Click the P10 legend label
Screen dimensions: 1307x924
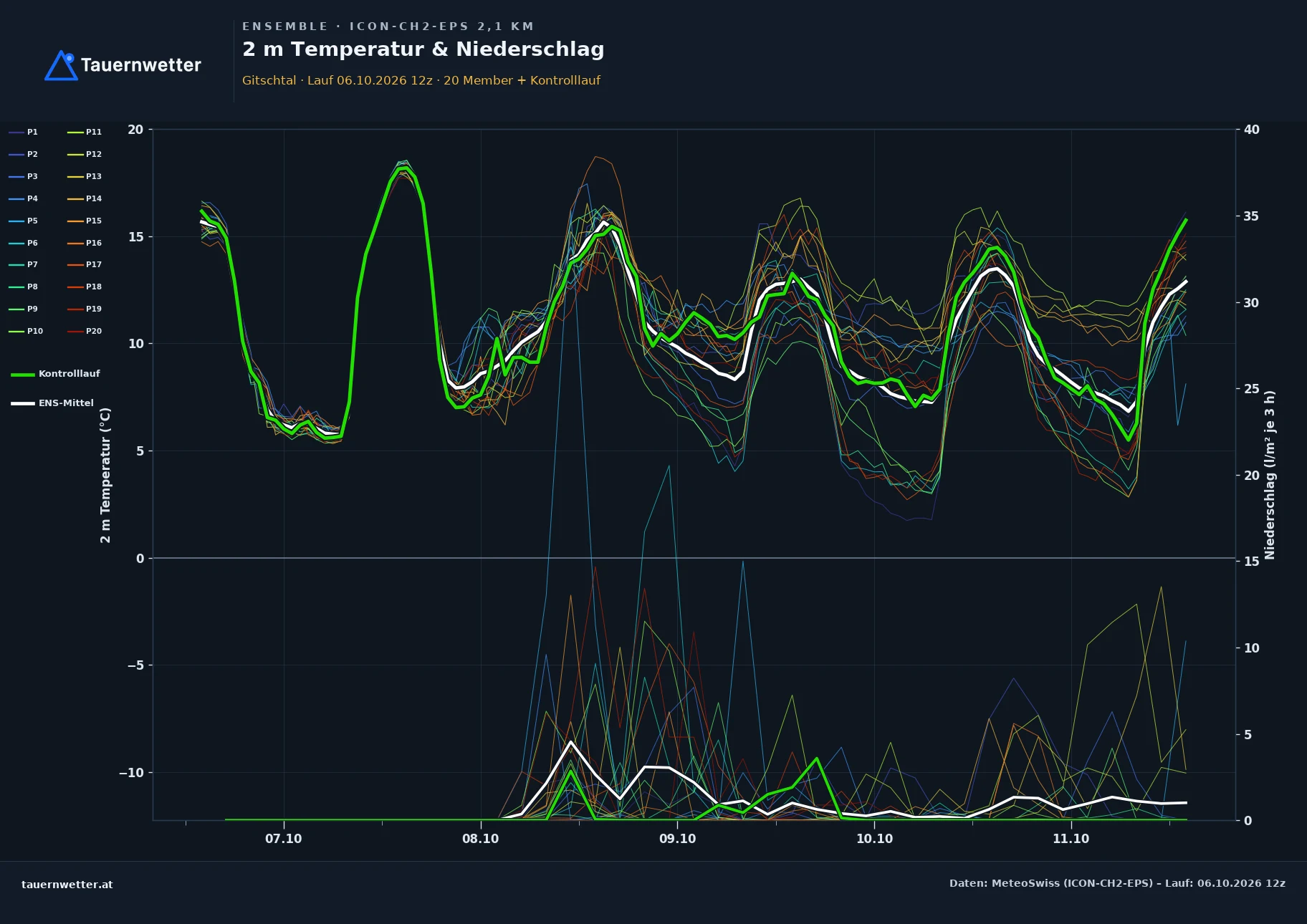(x=35, y=331)
